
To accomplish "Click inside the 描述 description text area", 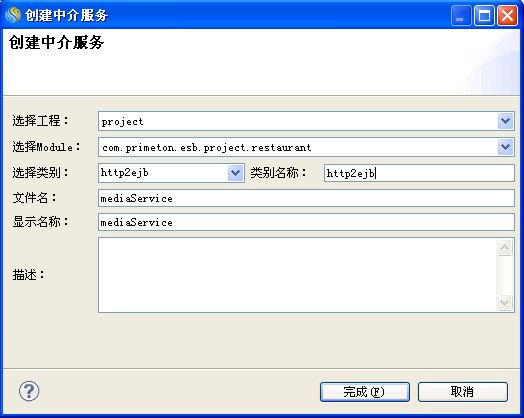I will 297,275.
